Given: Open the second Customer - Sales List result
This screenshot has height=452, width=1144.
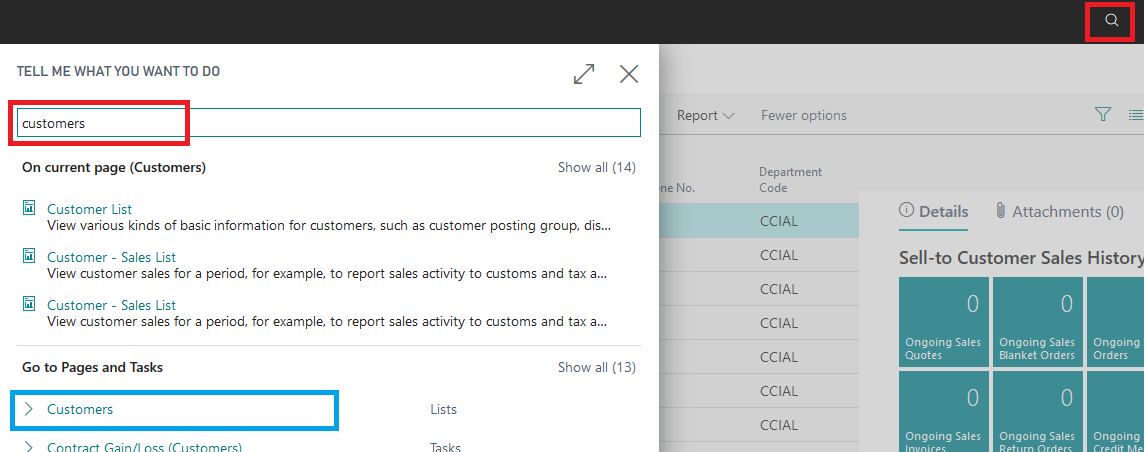Looking at the screenshot, I should point(112,305).
